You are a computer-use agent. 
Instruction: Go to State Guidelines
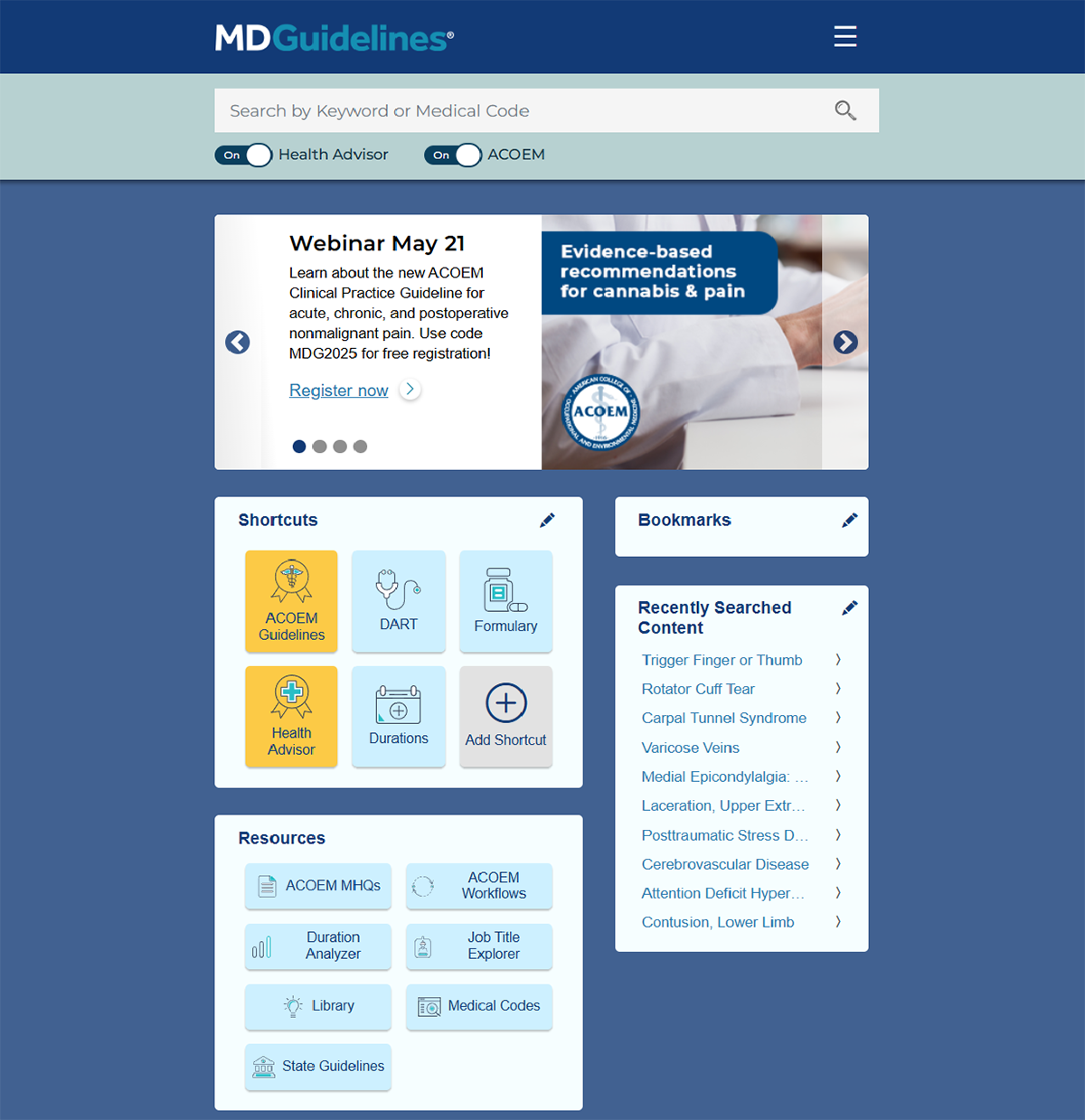point(317,1067)
